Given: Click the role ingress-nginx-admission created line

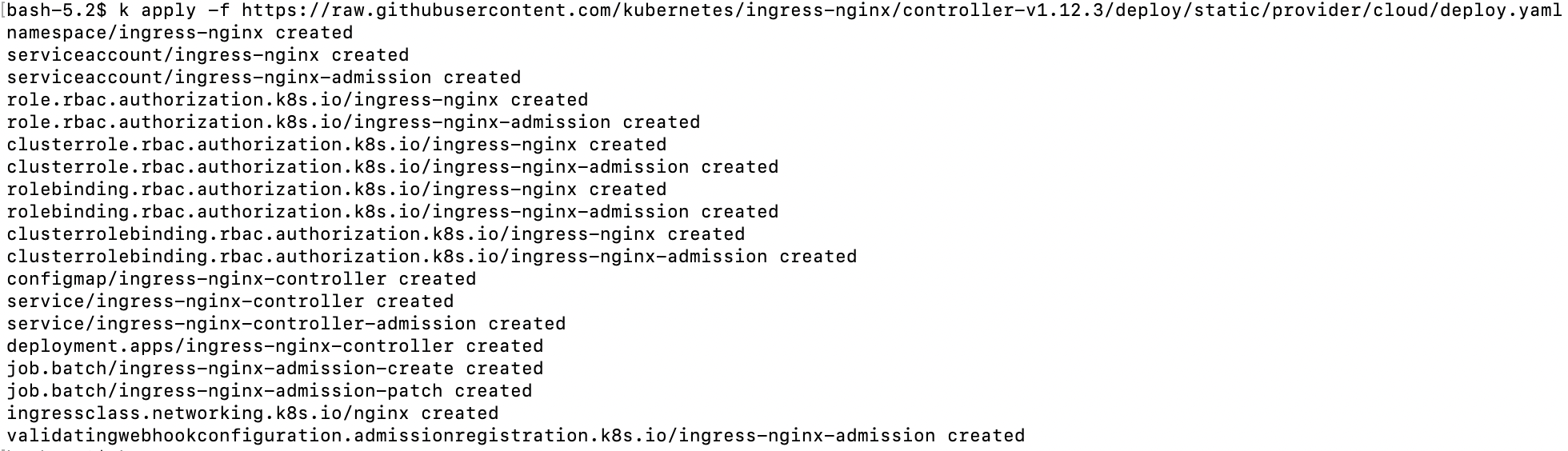Looking at the screenshot, I should click(353, 122).
